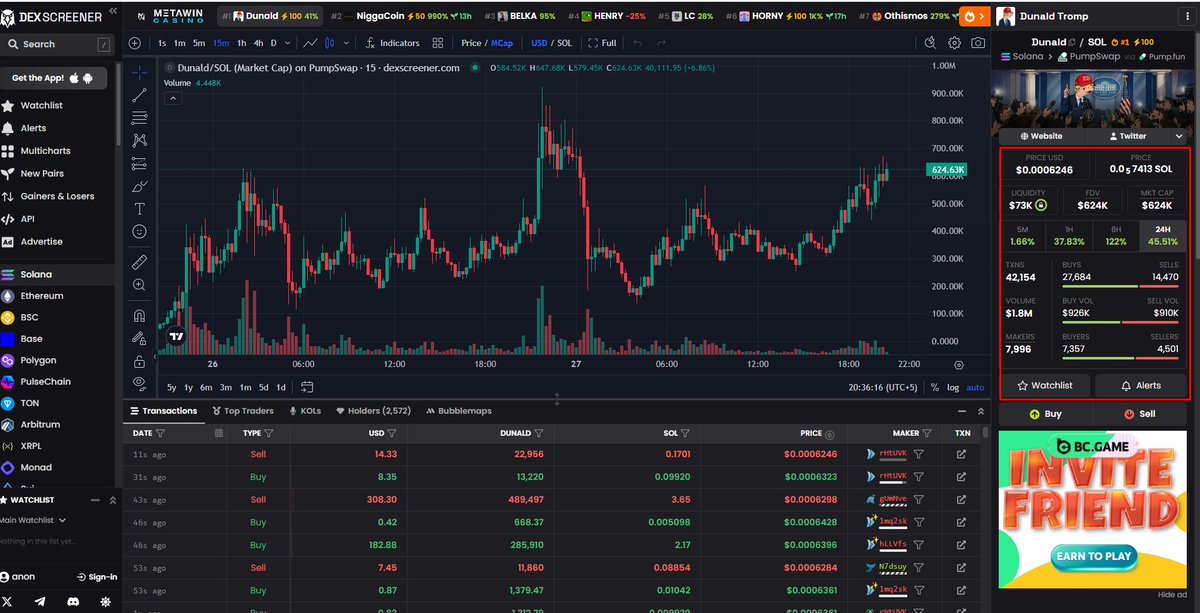Open go-to-date calendar icon
Image resolution: width=1200 pixels, height=613 pixels.
coord(307,387)
